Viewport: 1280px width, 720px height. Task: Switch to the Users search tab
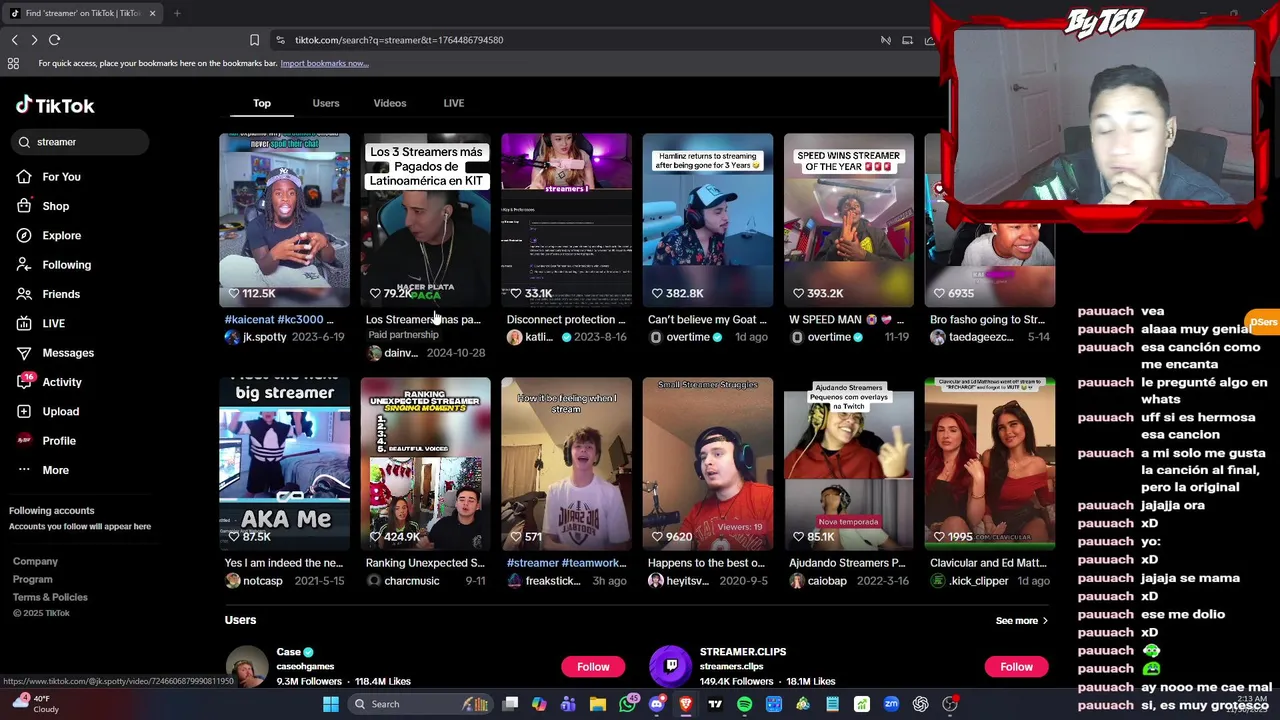tap(326, 103)
